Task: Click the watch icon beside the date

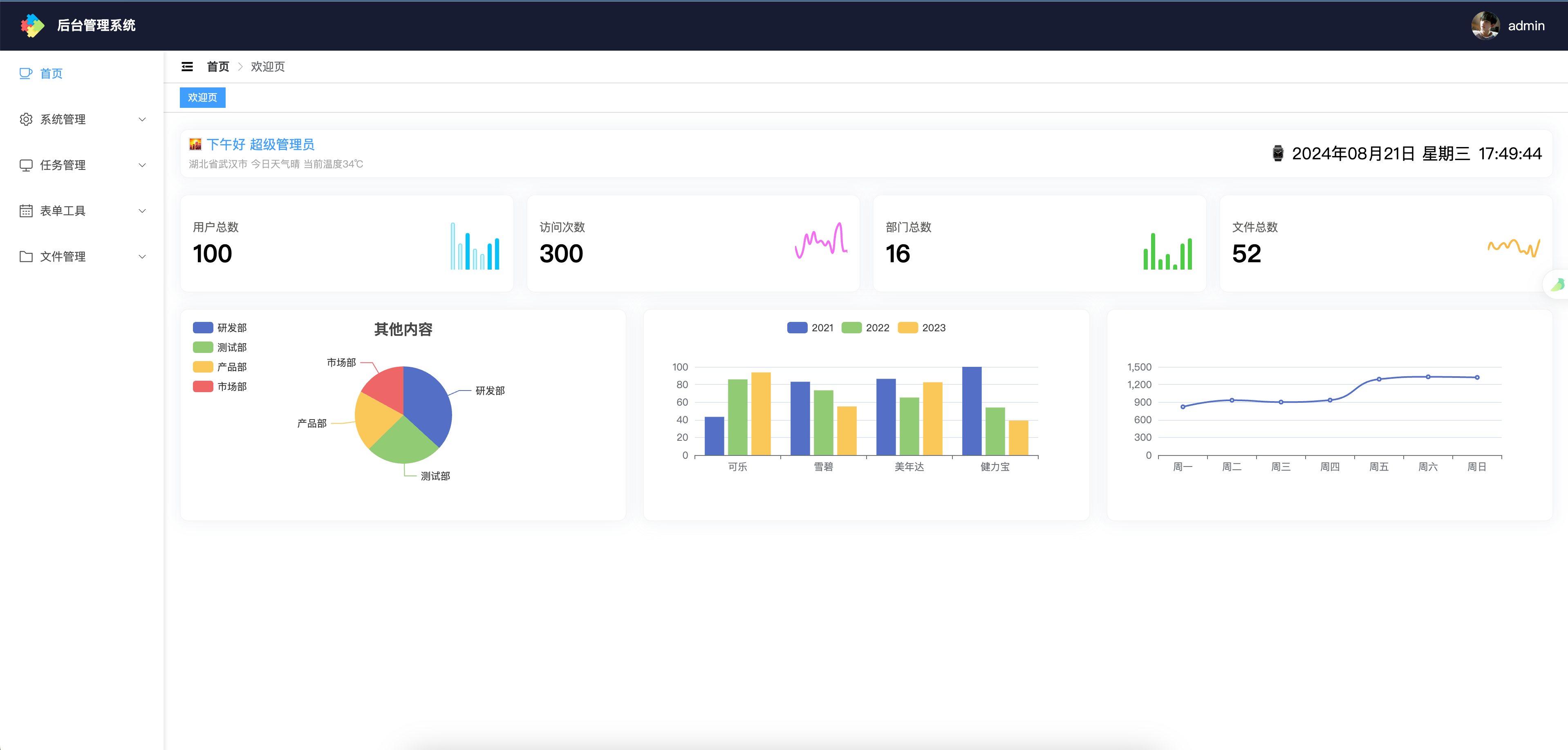Action: pos(1278,153)
